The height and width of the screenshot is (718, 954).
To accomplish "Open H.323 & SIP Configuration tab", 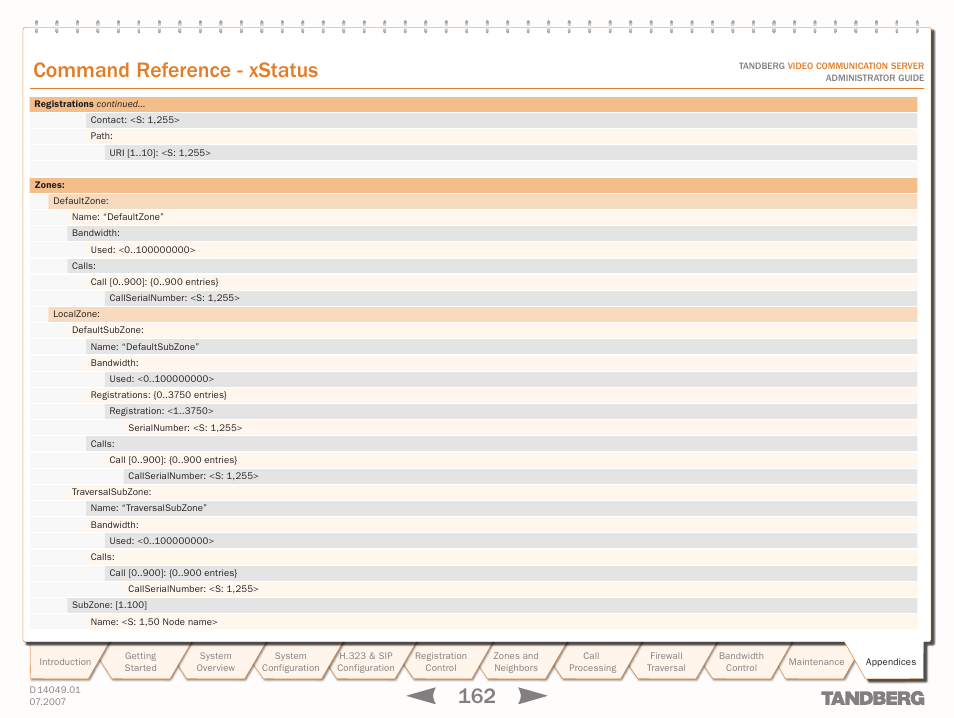I will pyautogui.click(x=366, y=661).
